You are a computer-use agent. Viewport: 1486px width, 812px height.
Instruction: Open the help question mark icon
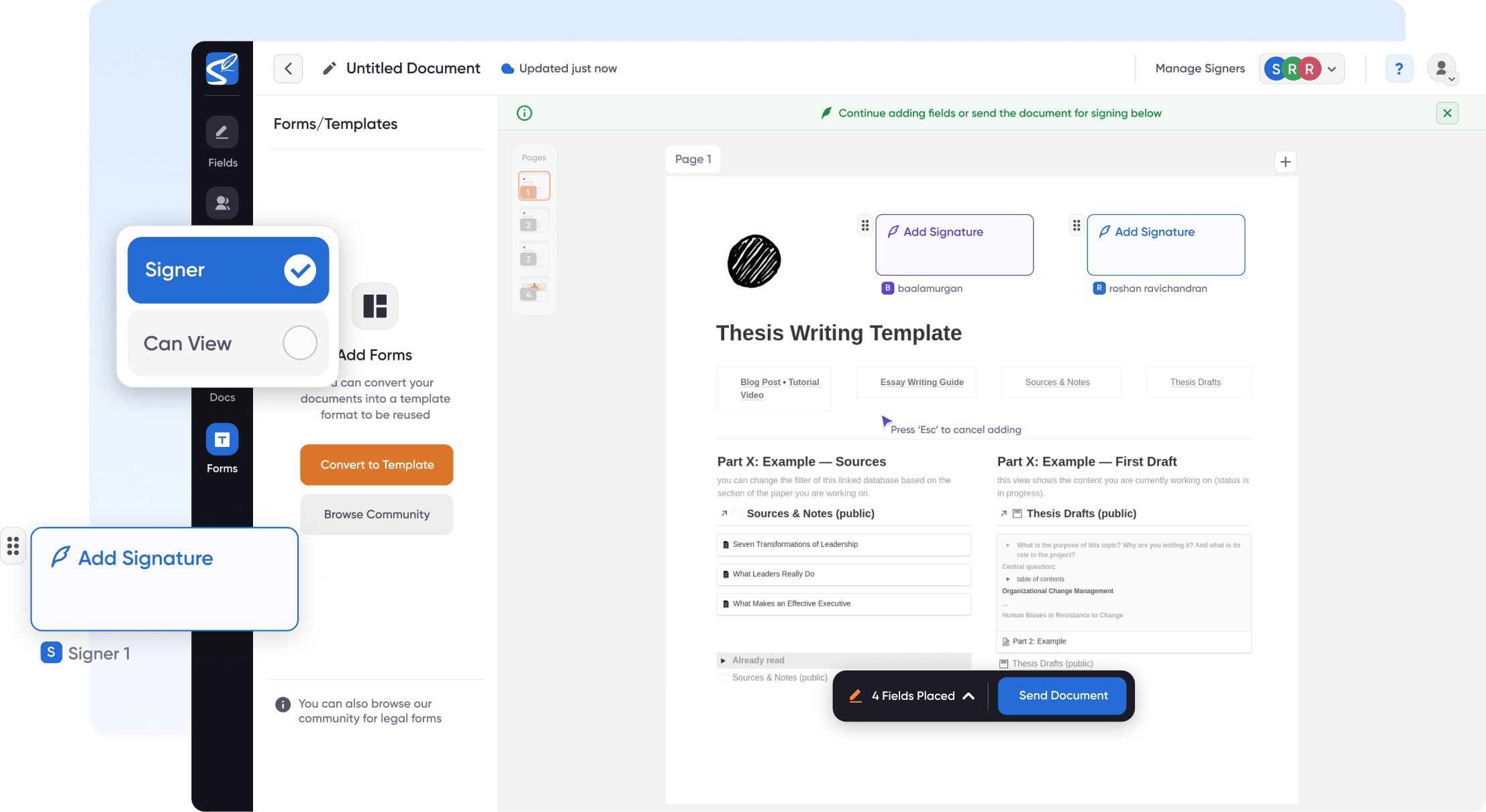pos(1399,68)
